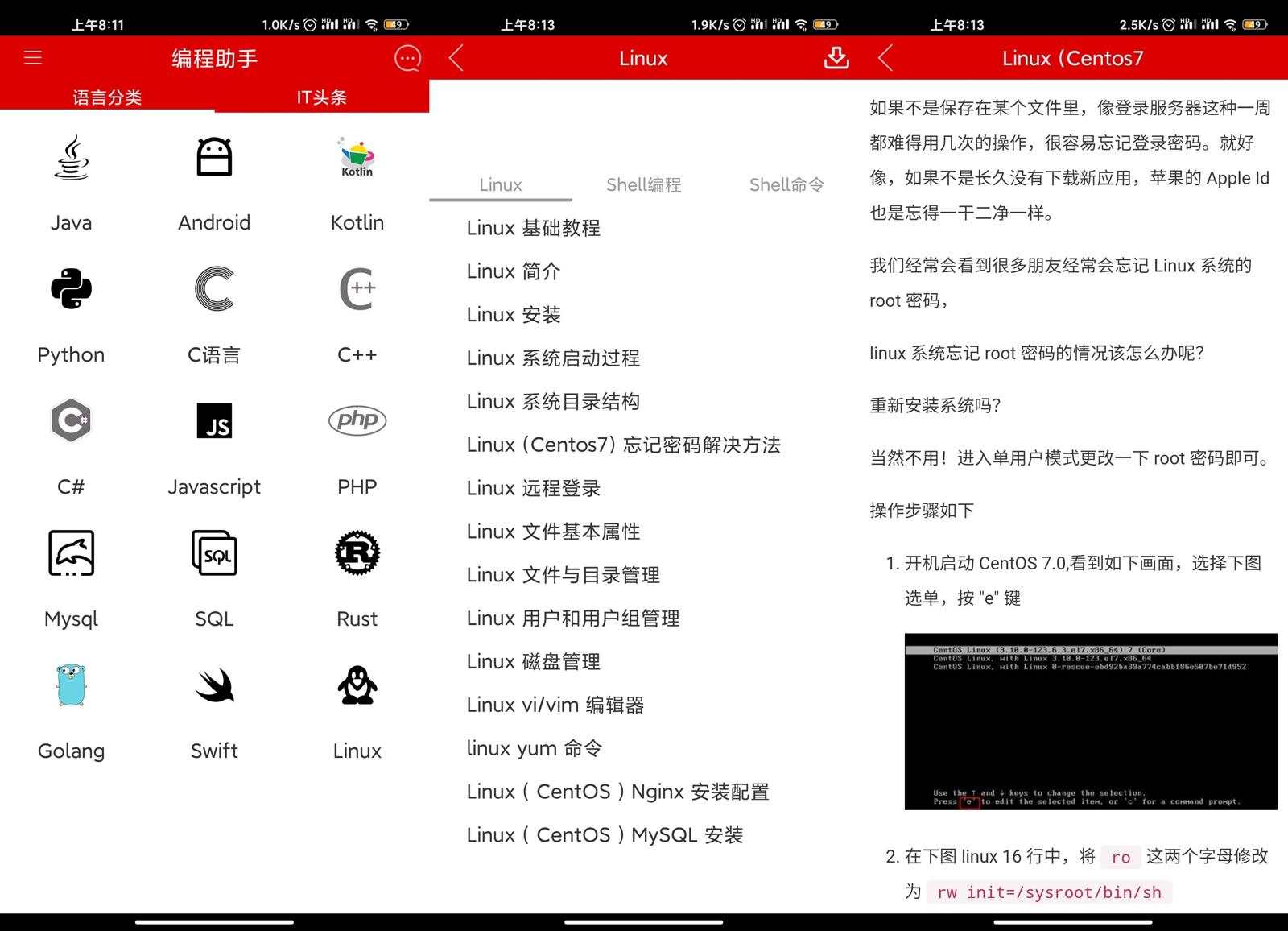Open the chat bubble icon in 编程助手
The width and height of the screenshot is (1288, 931).
[x=407, y=58]
